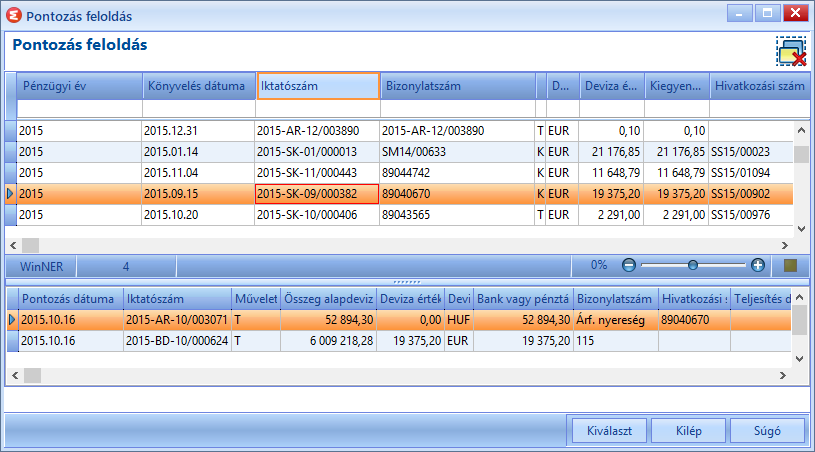Click the row indicator arrow of 2015-AR-10/003071
Image resolution: width=815 pixels, height=452 pixels.
coord(12,320)
